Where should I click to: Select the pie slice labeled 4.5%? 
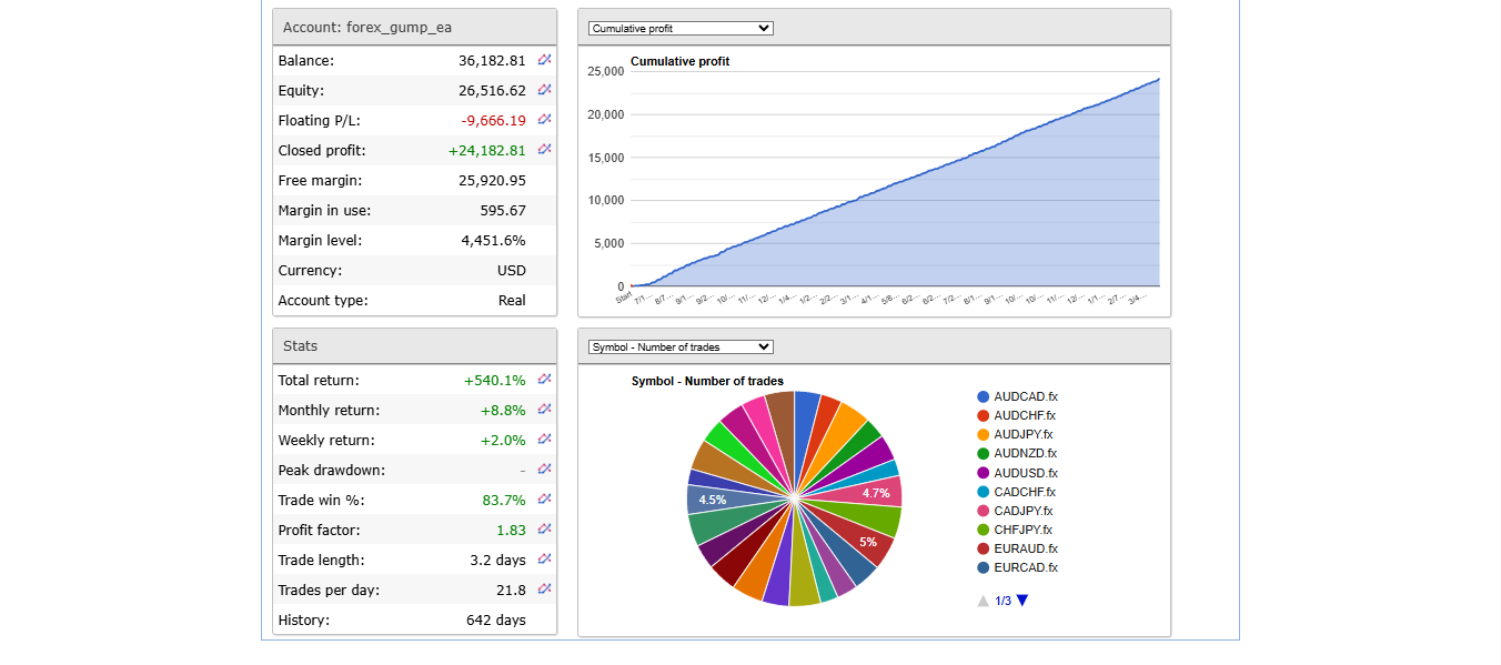point(713,499)
